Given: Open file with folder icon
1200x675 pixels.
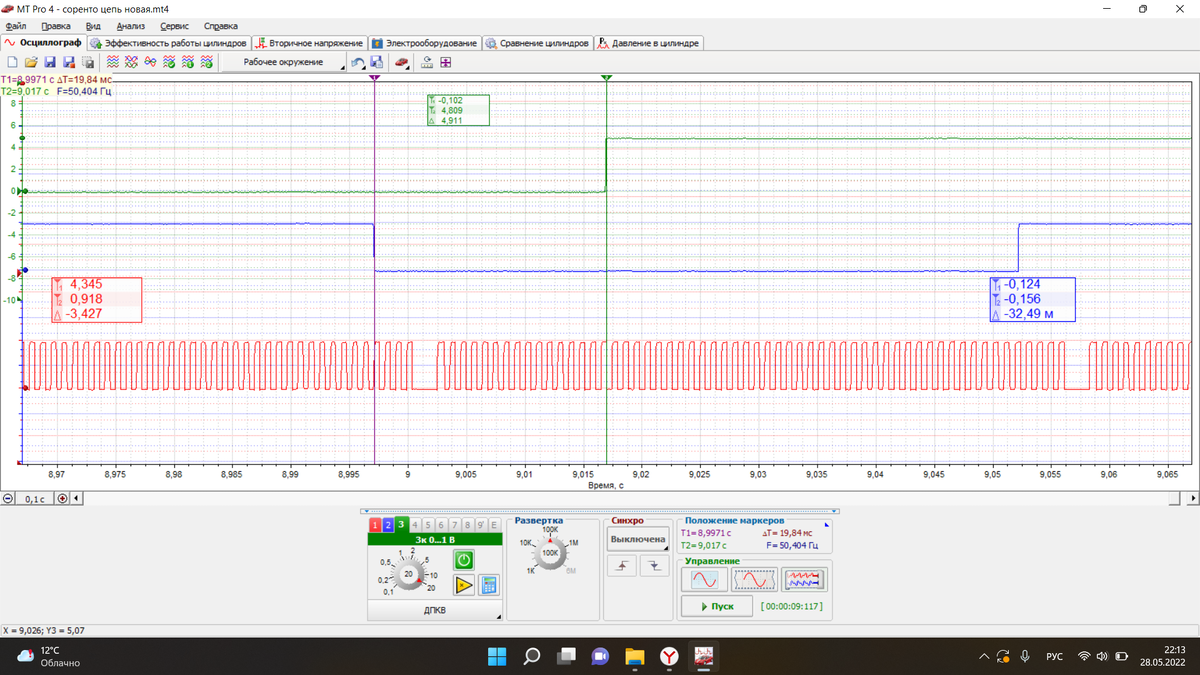Looking at the screenshot, I should click(31, 62).
